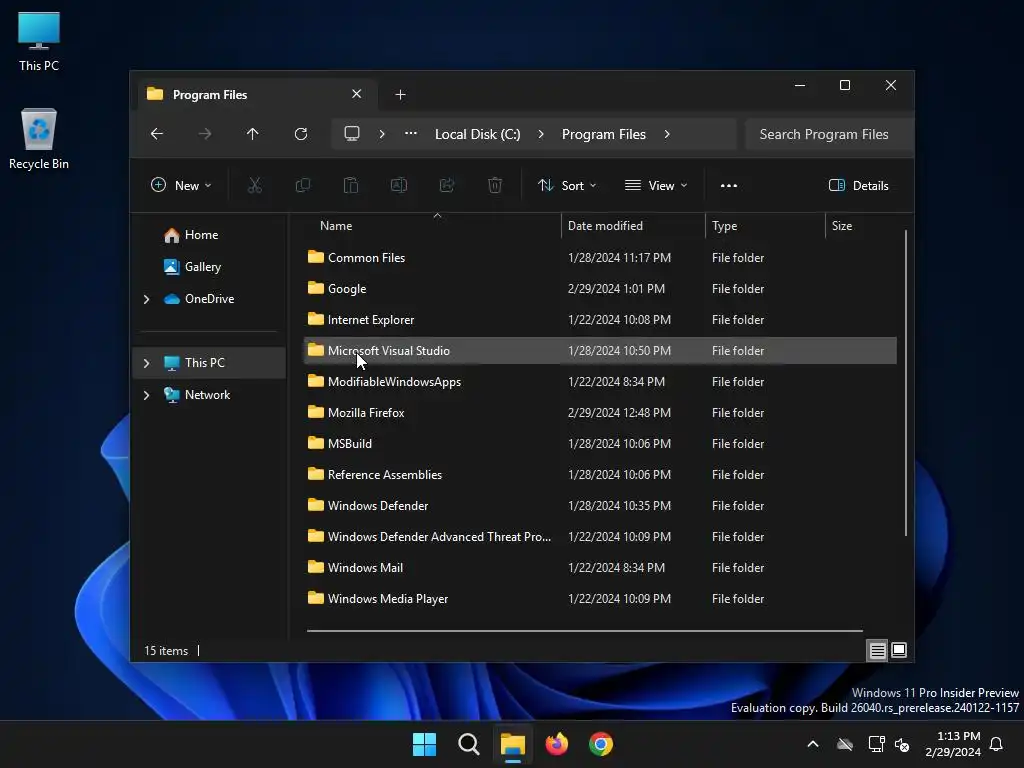The width and height of the screenshot is (1024, 768).
Task: Click File Explorer icon on taskbar
Action: point(513,744)
